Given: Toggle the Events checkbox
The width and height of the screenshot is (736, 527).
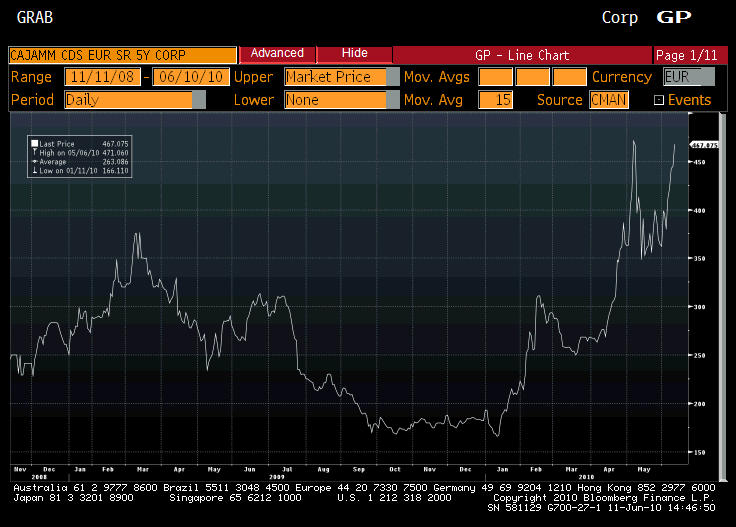Looking at the screenshot, I should [659, 100].
